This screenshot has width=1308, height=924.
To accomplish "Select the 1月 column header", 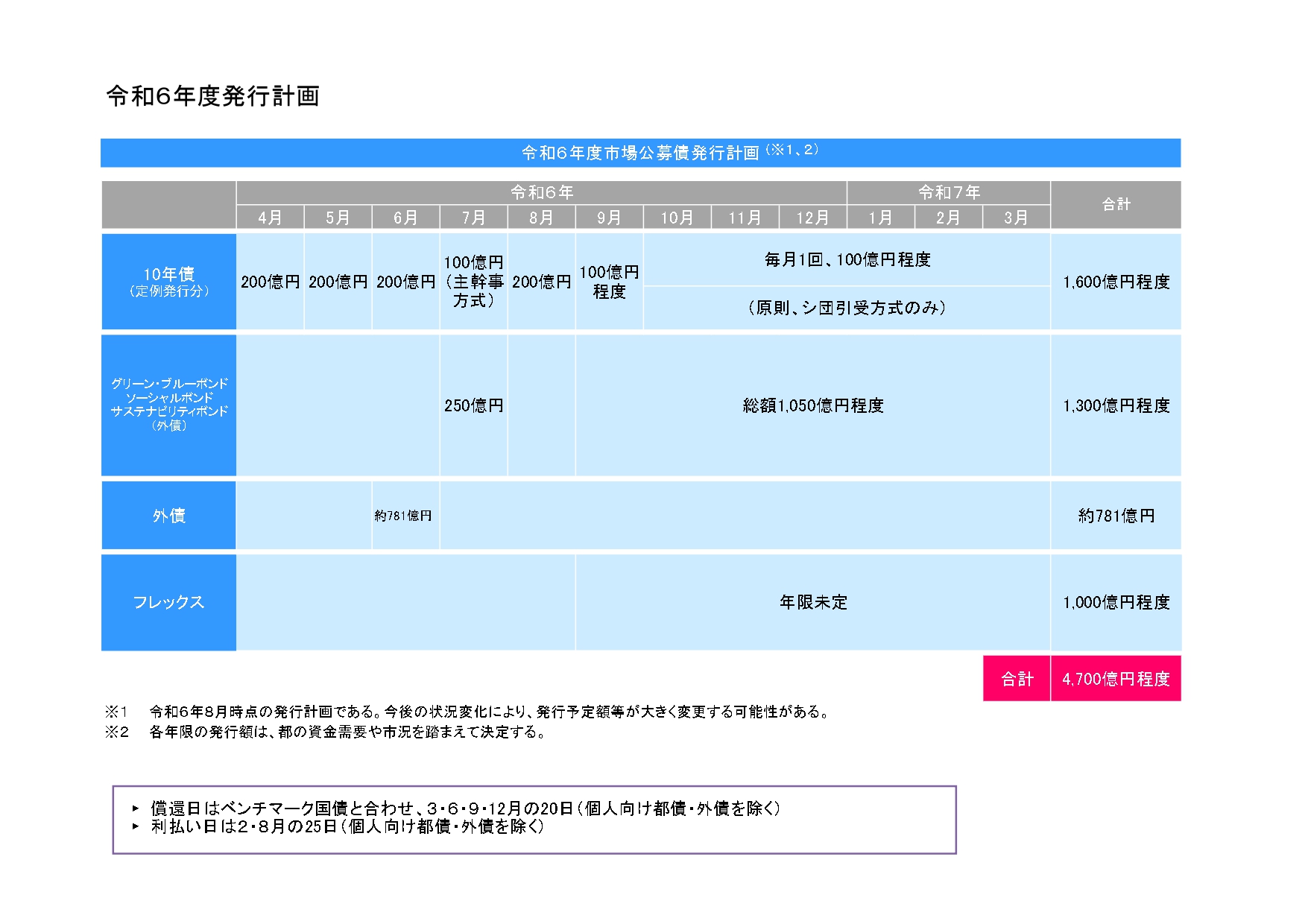I will [x=880, y=217].
